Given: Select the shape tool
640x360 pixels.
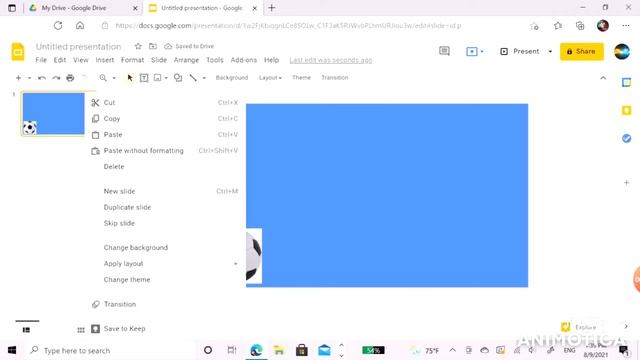Looking at the screenshot, I should 178,78.
